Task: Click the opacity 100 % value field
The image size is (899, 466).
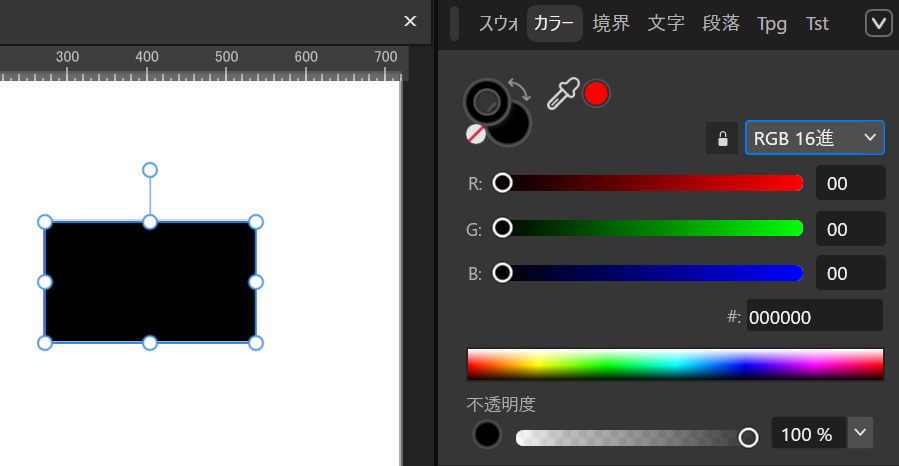Action: [x=809, y=433]
